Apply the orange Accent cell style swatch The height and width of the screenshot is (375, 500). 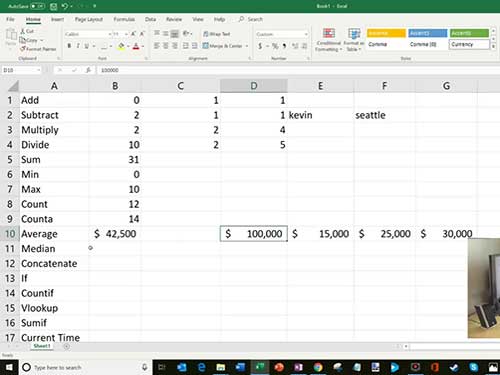tap(386, 33)
